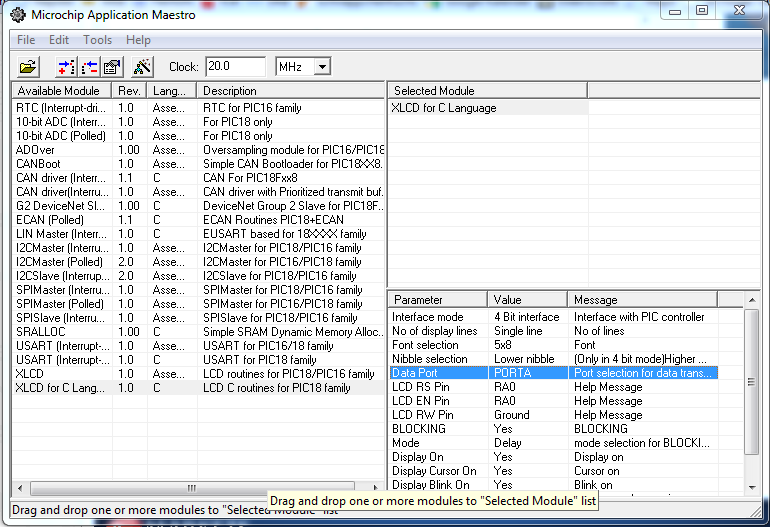Click the Single line value
Screen dimensions: 770x527
[x=518, y=331]
